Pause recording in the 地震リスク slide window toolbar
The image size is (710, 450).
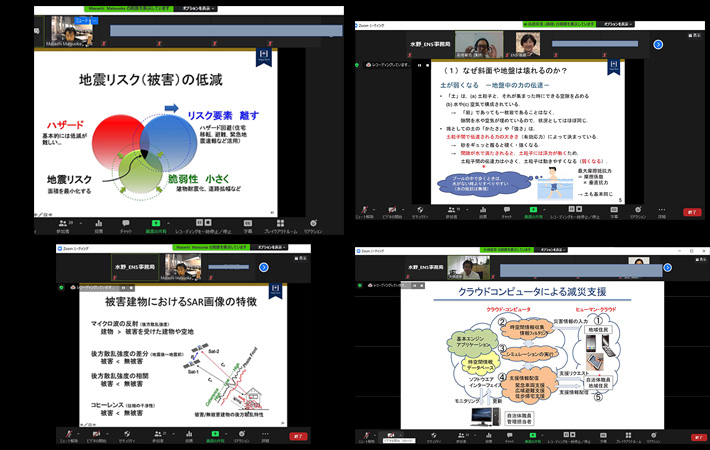(x=200, y=222)
